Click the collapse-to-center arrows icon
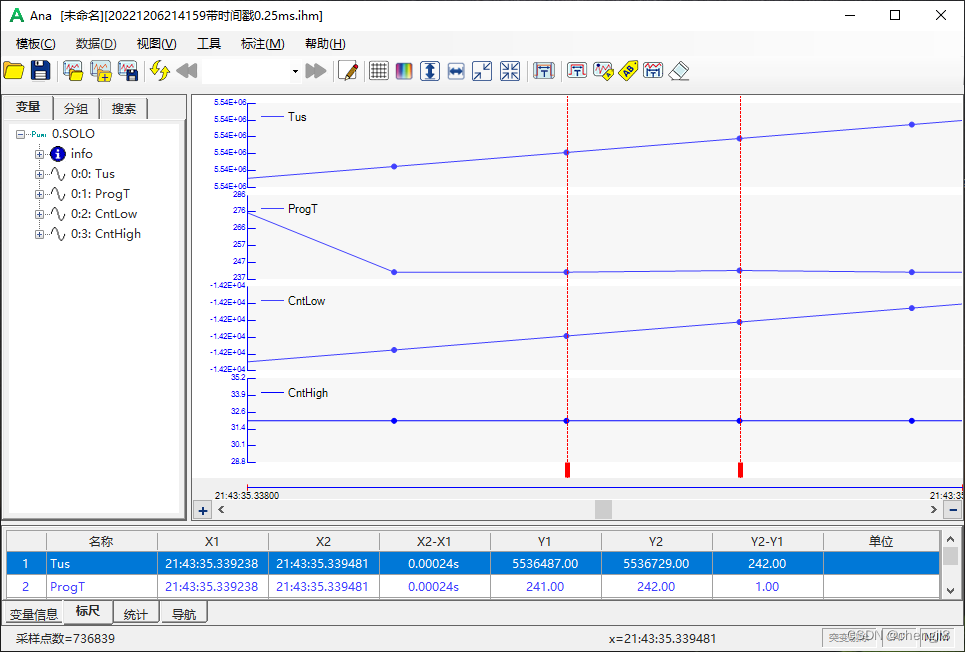The height and width of the screenshot is (652, 965). click(x=510, y=71)
